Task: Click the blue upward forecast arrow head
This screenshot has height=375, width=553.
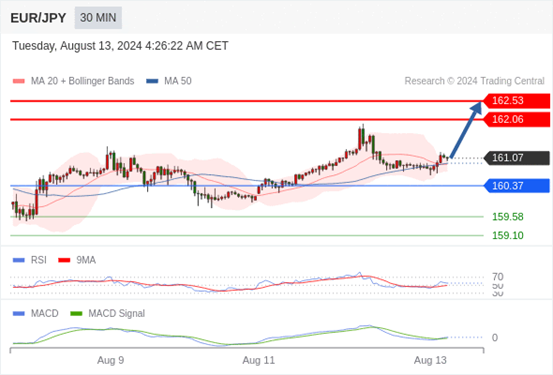Action: click(477, 107)
